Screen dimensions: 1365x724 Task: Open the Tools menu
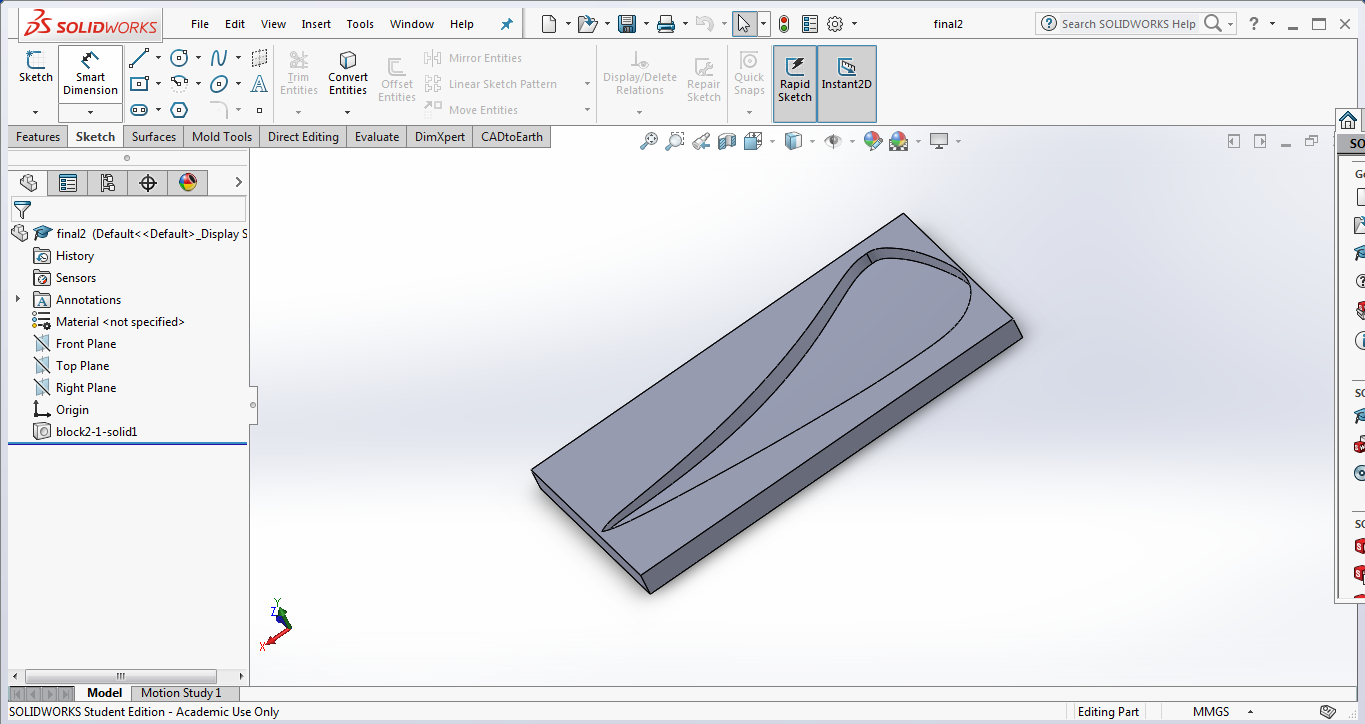point(360,24)
